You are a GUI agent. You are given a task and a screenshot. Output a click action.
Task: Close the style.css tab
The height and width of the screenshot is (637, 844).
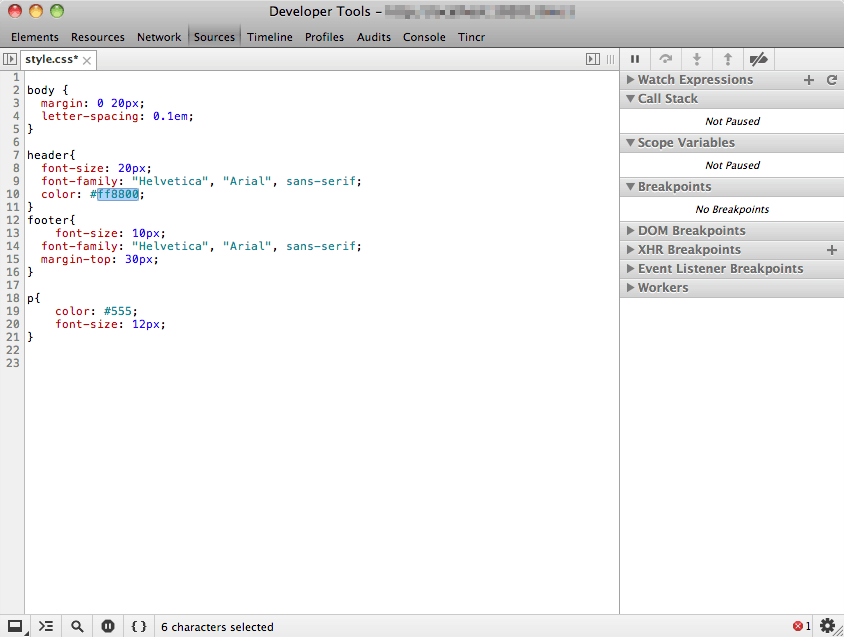tap(87, 60)
